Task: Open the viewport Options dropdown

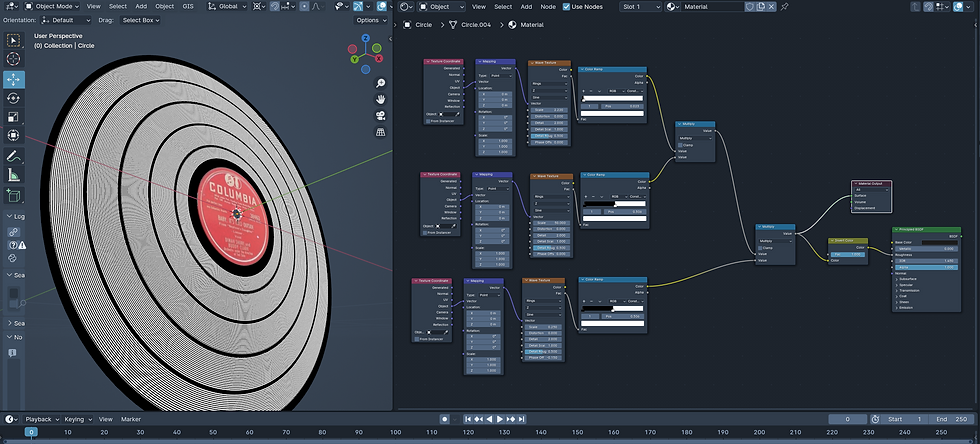Action: 371,20
